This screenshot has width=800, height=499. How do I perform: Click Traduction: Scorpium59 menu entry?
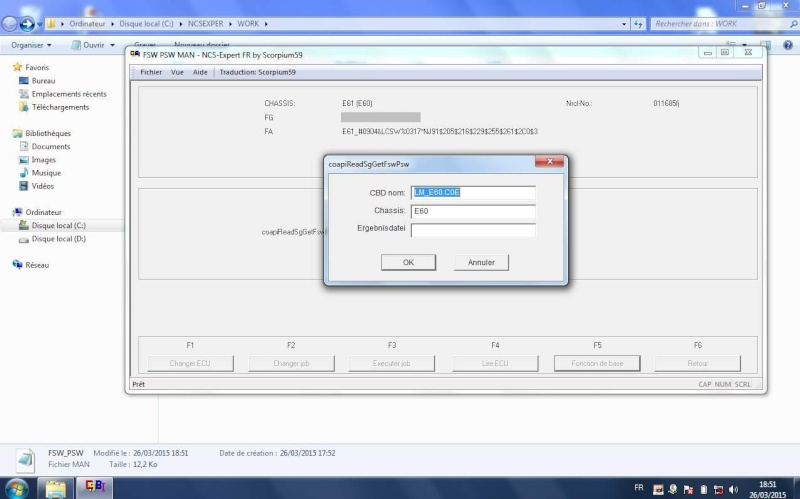pyautogui.click(x=258, y=72)
